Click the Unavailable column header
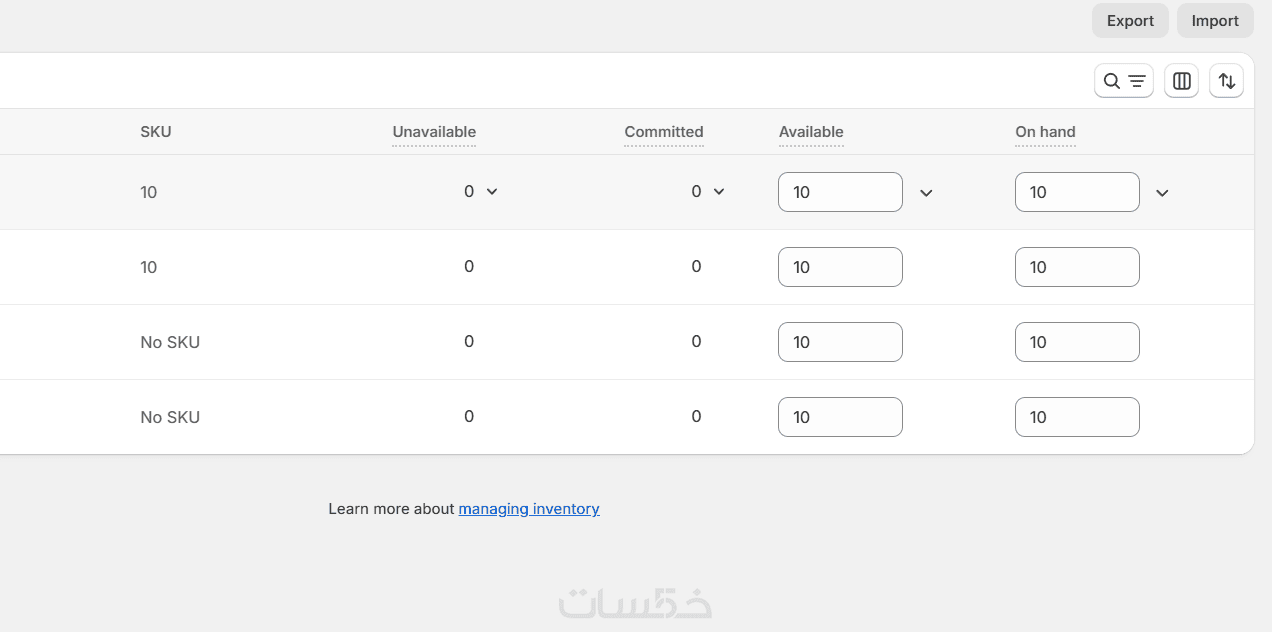 (434, 132)
